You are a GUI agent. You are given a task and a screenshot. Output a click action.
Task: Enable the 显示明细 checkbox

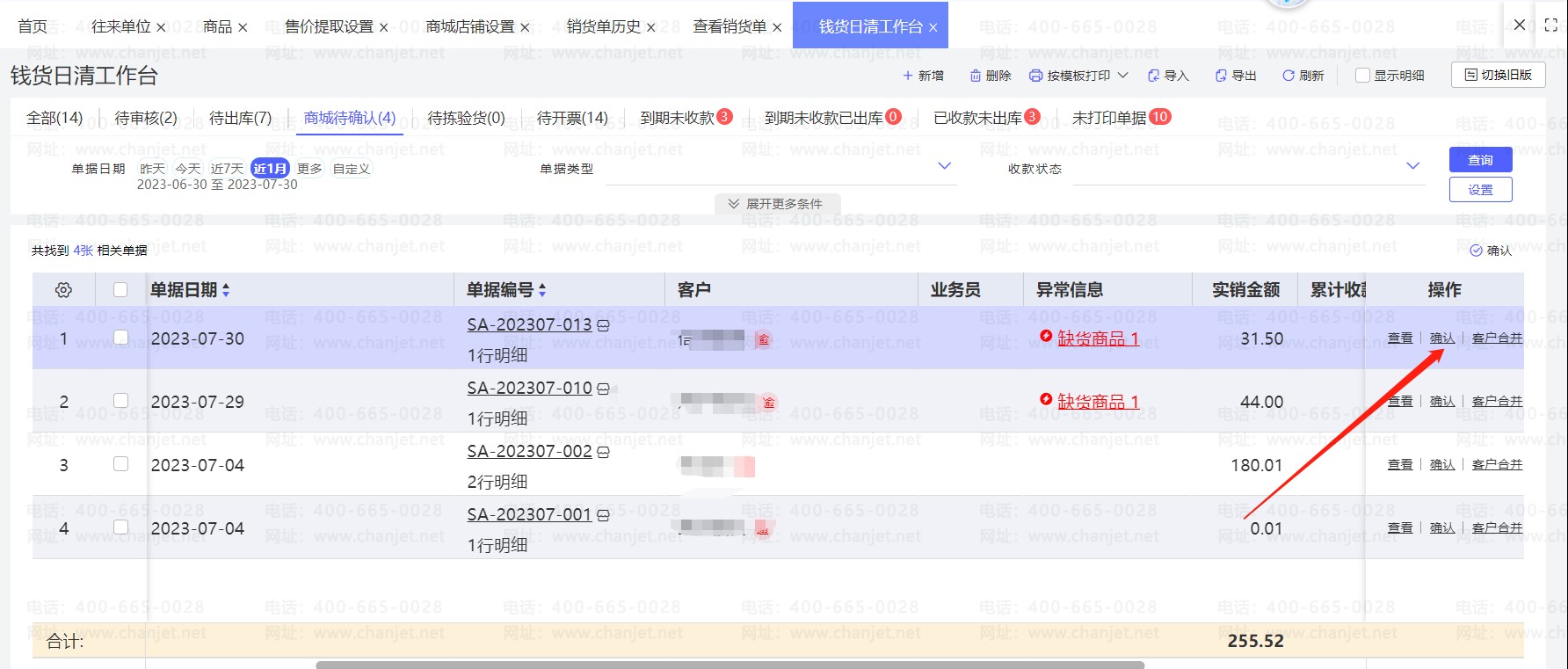1362,76
